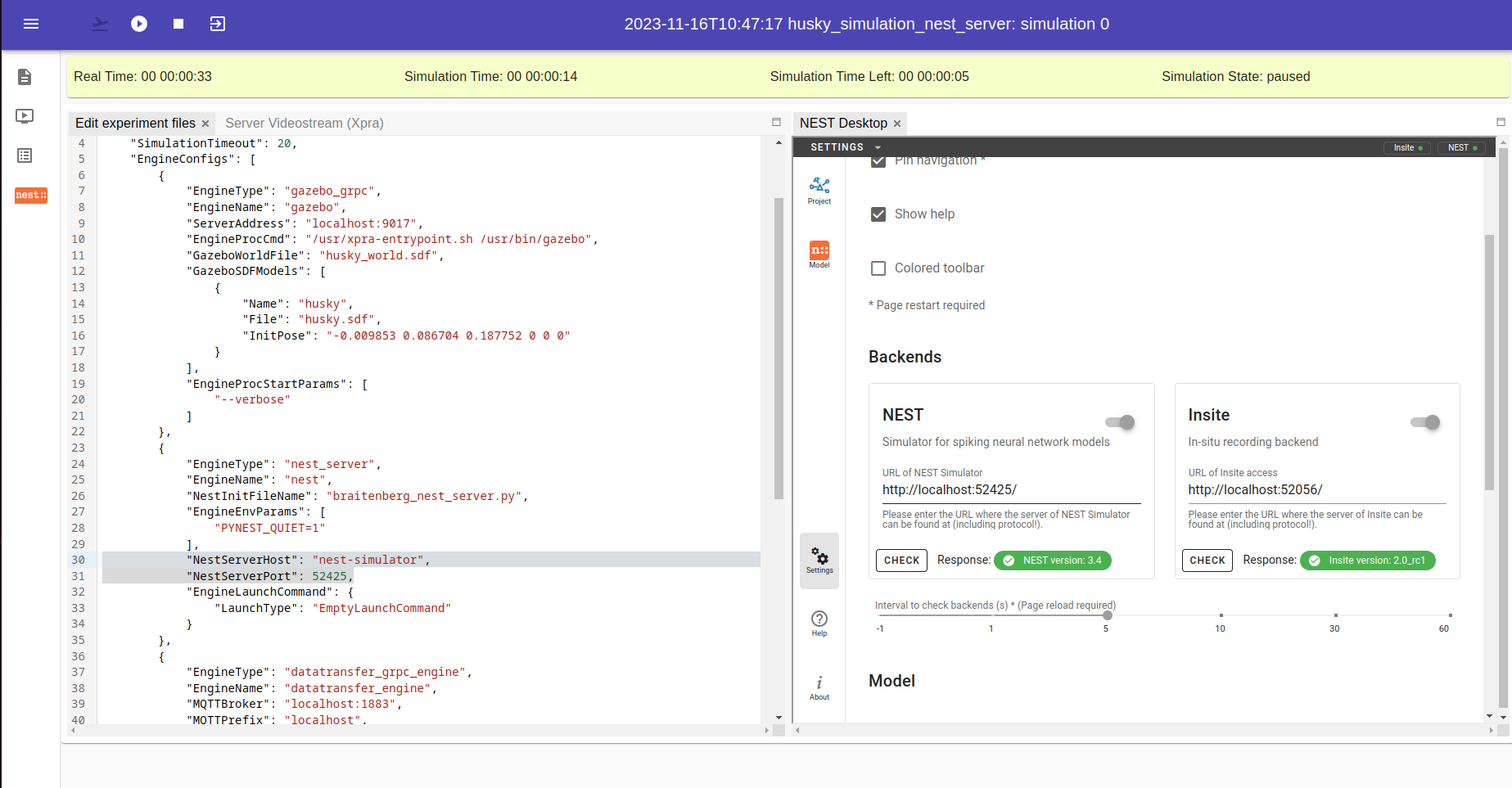The width and height of the screenshot is (1512, 788).
Task: Open the NEST orange sidebar icon
Action: pos(31,195)
